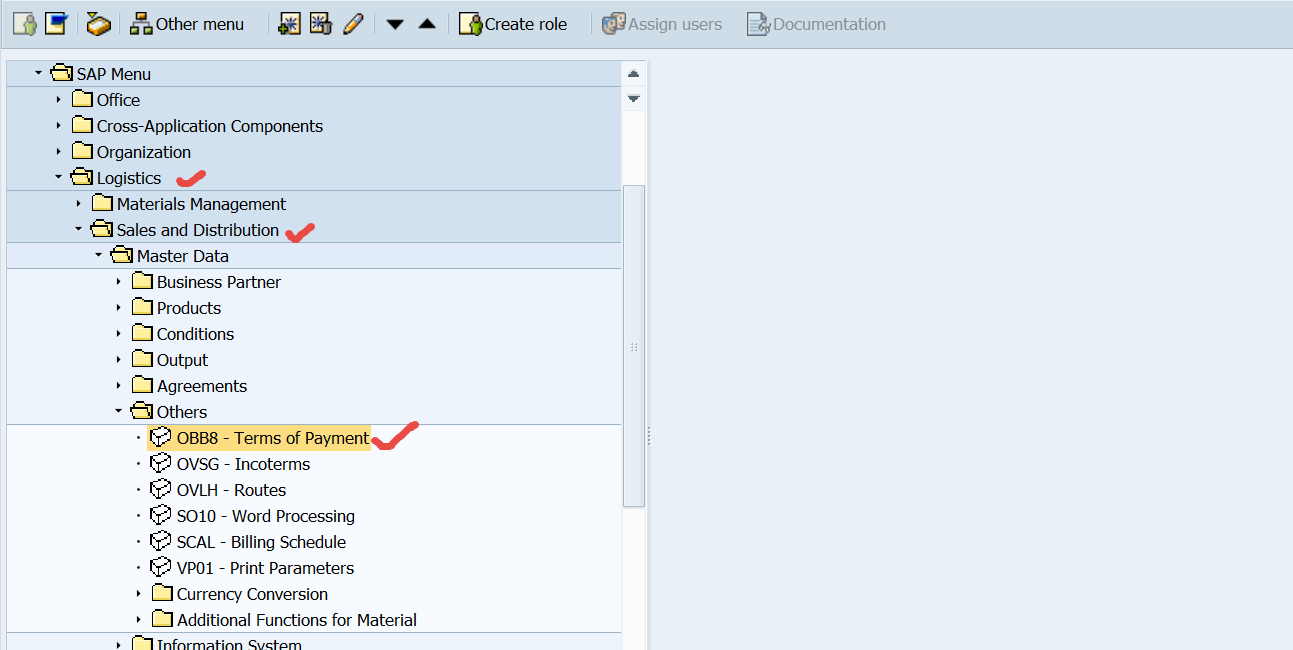Expand Currency Conversion arrow
Image resolution: width=1293 pixels, height=650 pixels.
point(139,593)
